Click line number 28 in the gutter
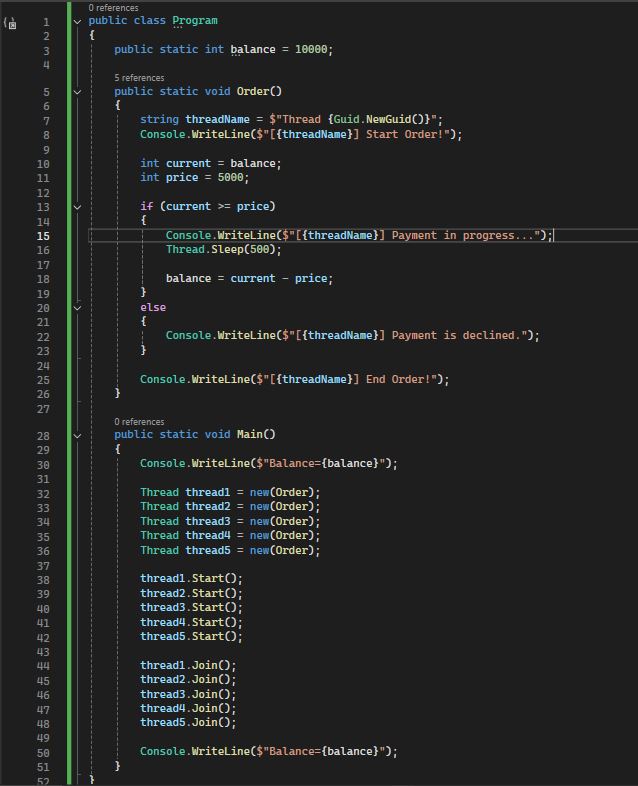The height and width of the screenshot is (786, 638). 43,435
